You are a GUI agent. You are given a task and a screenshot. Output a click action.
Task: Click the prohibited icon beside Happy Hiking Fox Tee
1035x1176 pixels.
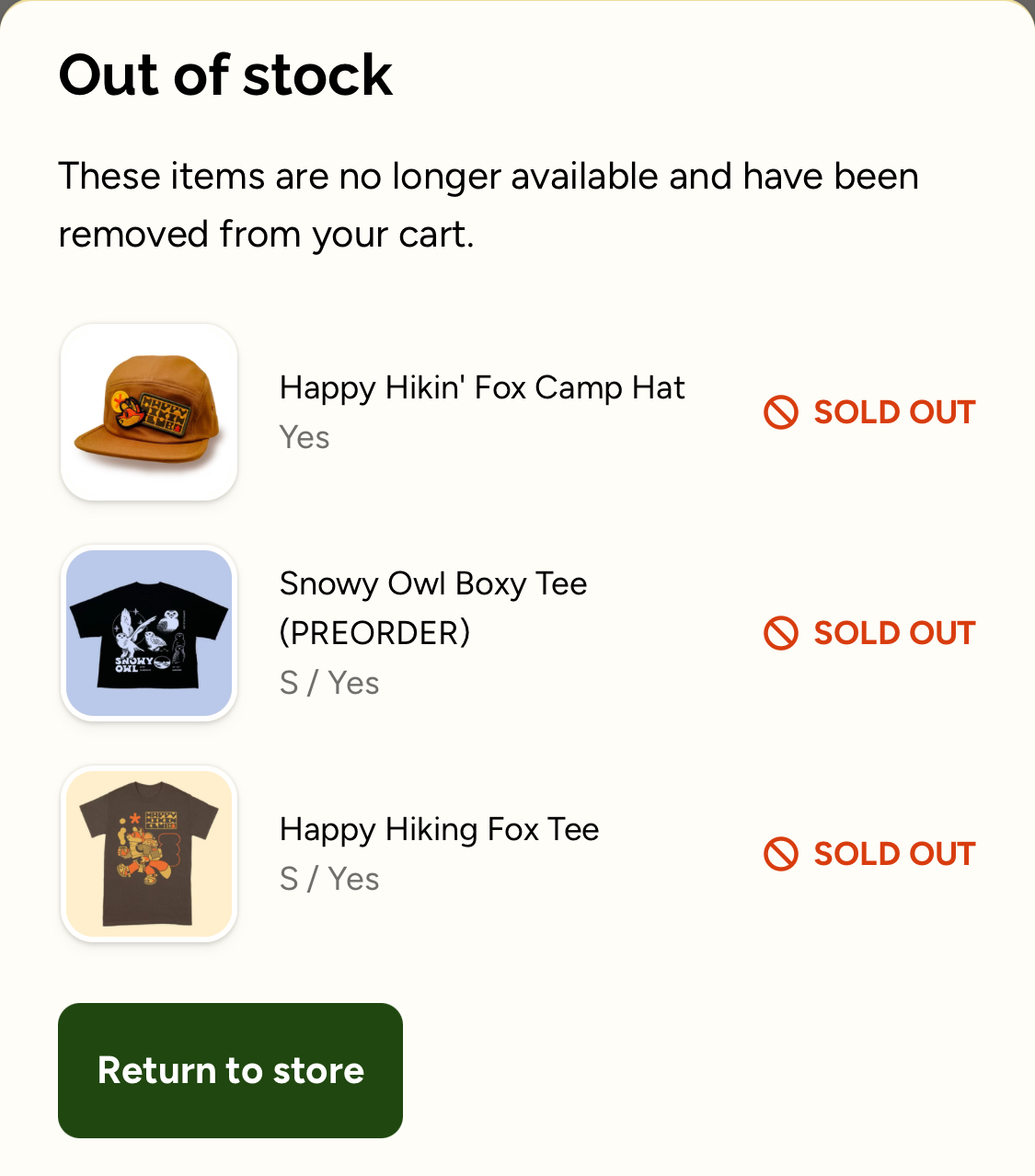tap(780, 854)
